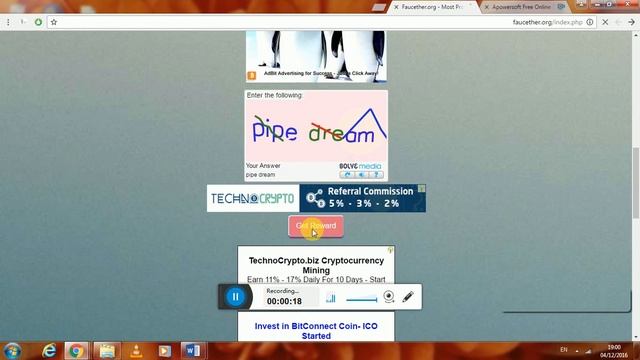Open the media player taskbar icon

(x=165, y=351)
